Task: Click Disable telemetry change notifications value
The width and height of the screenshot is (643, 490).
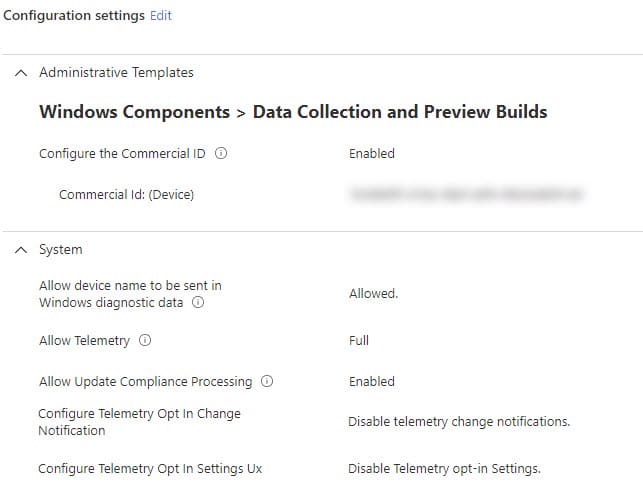Action: 459,422
